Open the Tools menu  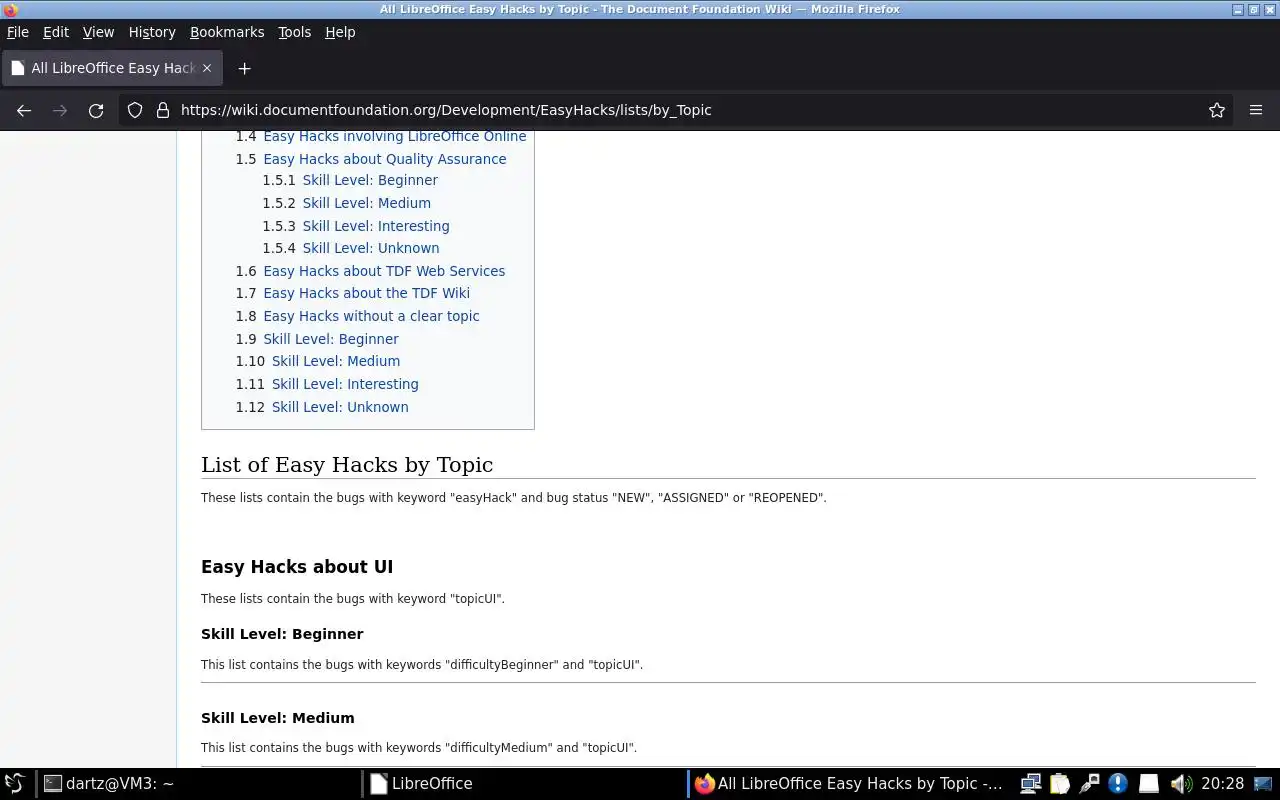click(x=294, y=32)
